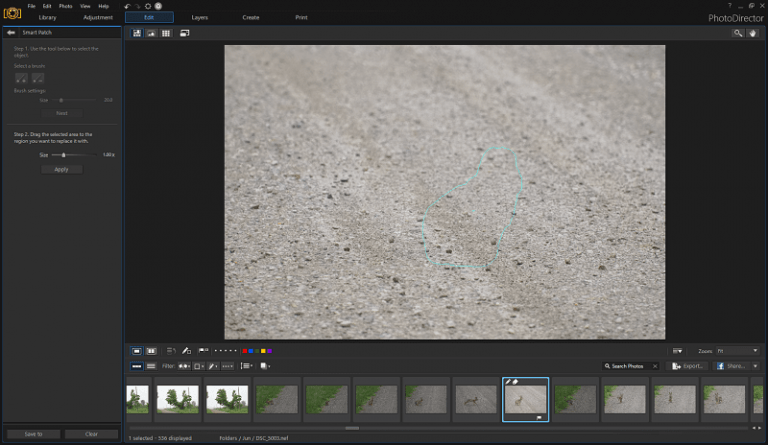The image size is (768, 445).
Task: Enable compare two photos view
Action: [151, 351]
